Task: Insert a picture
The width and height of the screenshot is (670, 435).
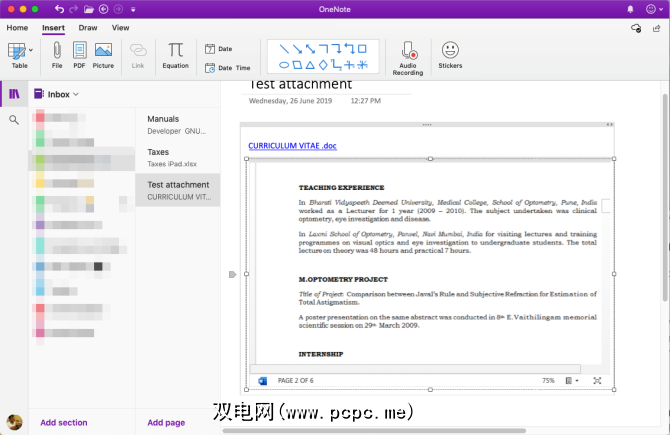Action: (x=103, y=54)
